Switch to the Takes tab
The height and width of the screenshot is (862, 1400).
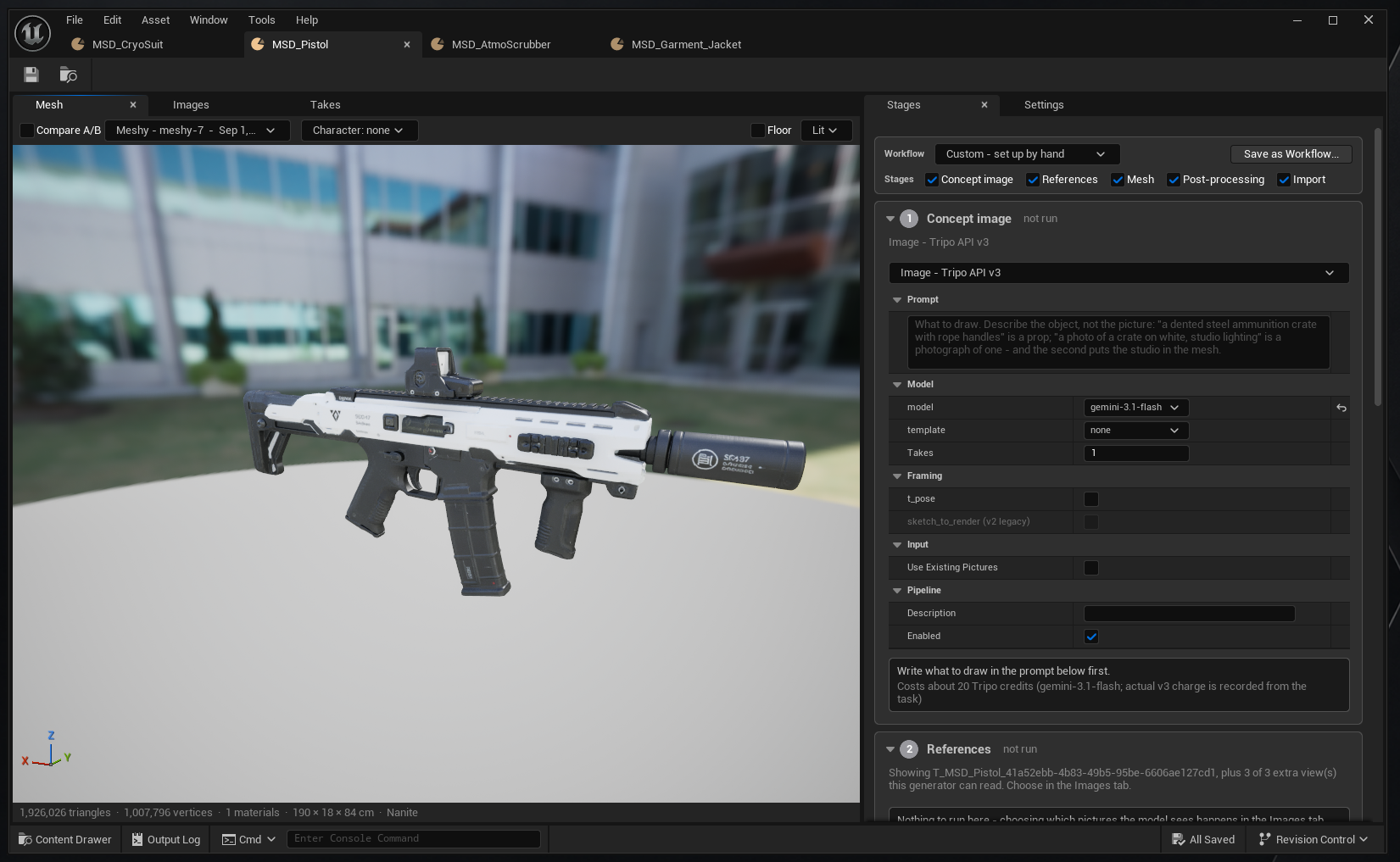coord(325,105)
